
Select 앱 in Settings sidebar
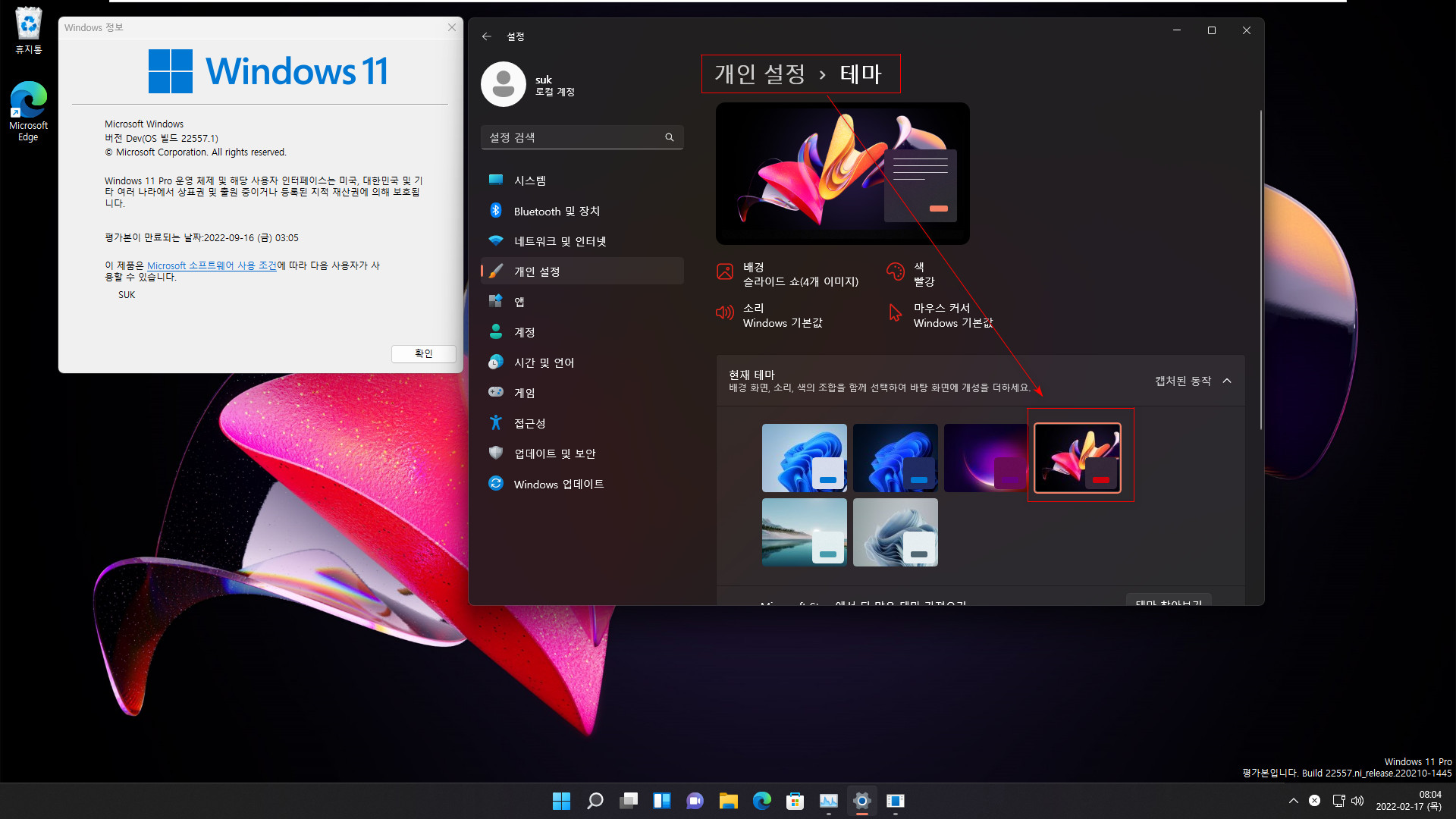(582, 302)
